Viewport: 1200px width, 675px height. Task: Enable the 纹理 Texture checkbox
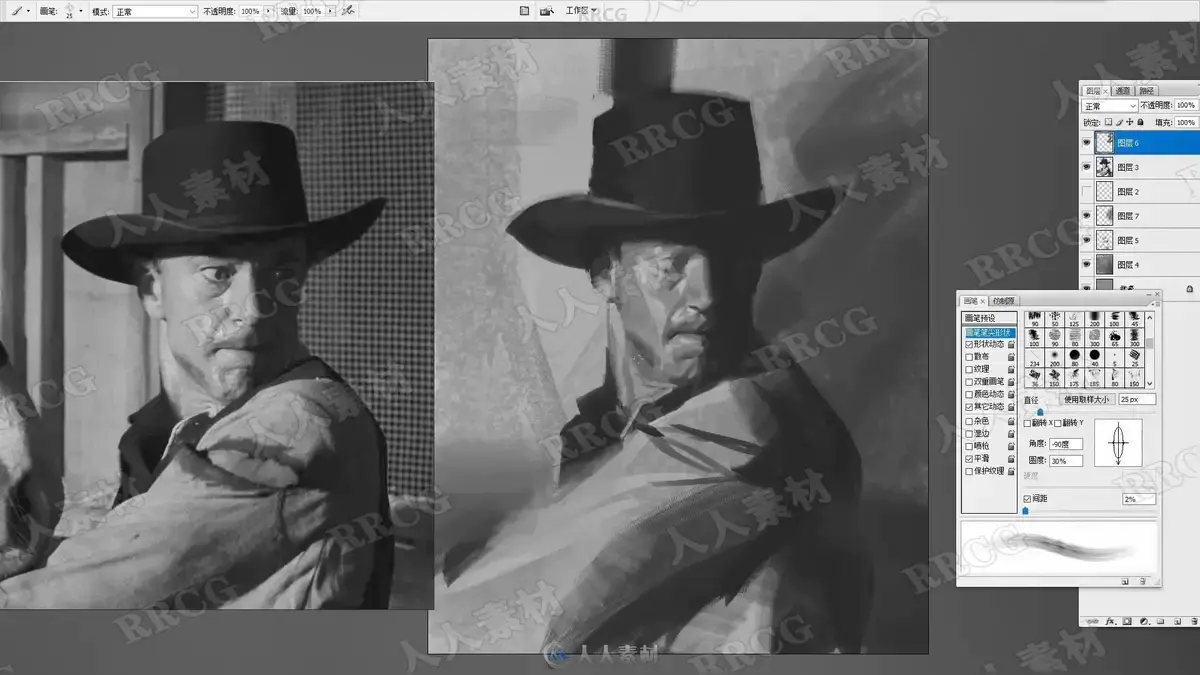[x=968, y=369]
